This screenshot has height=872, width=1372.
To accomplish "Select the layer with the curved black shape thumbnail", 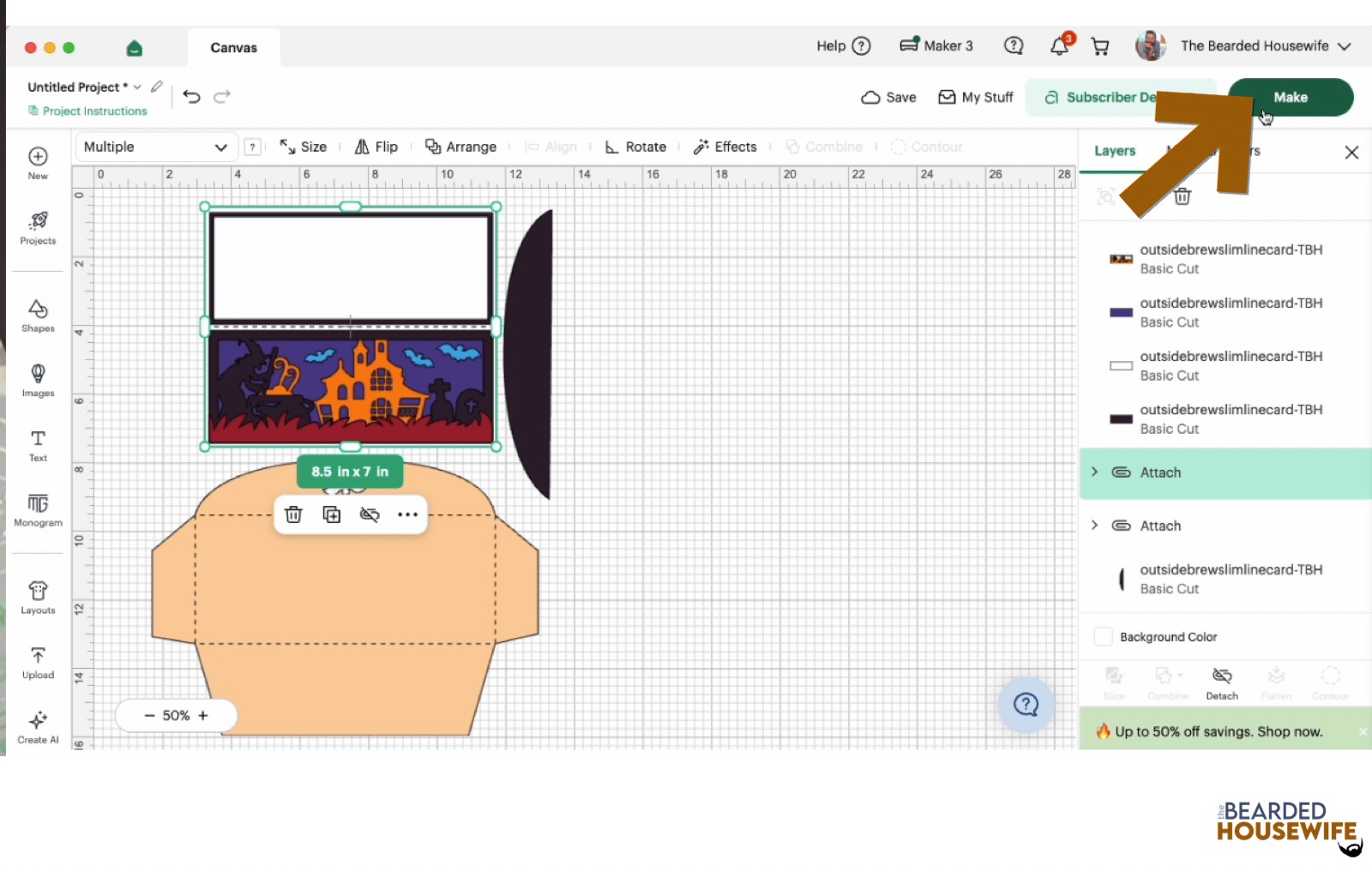I will pyautogui.click(x=1225, y=579).
